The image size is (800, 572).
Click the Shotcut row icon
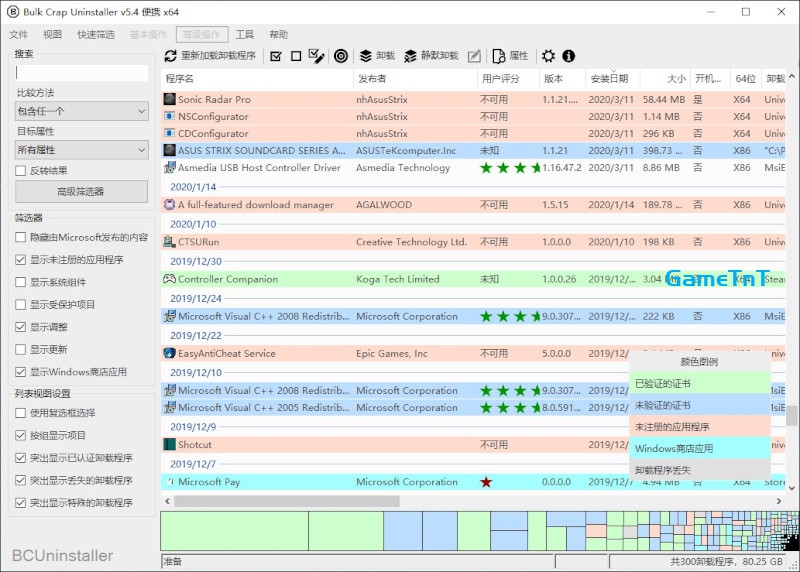(169, 444)
